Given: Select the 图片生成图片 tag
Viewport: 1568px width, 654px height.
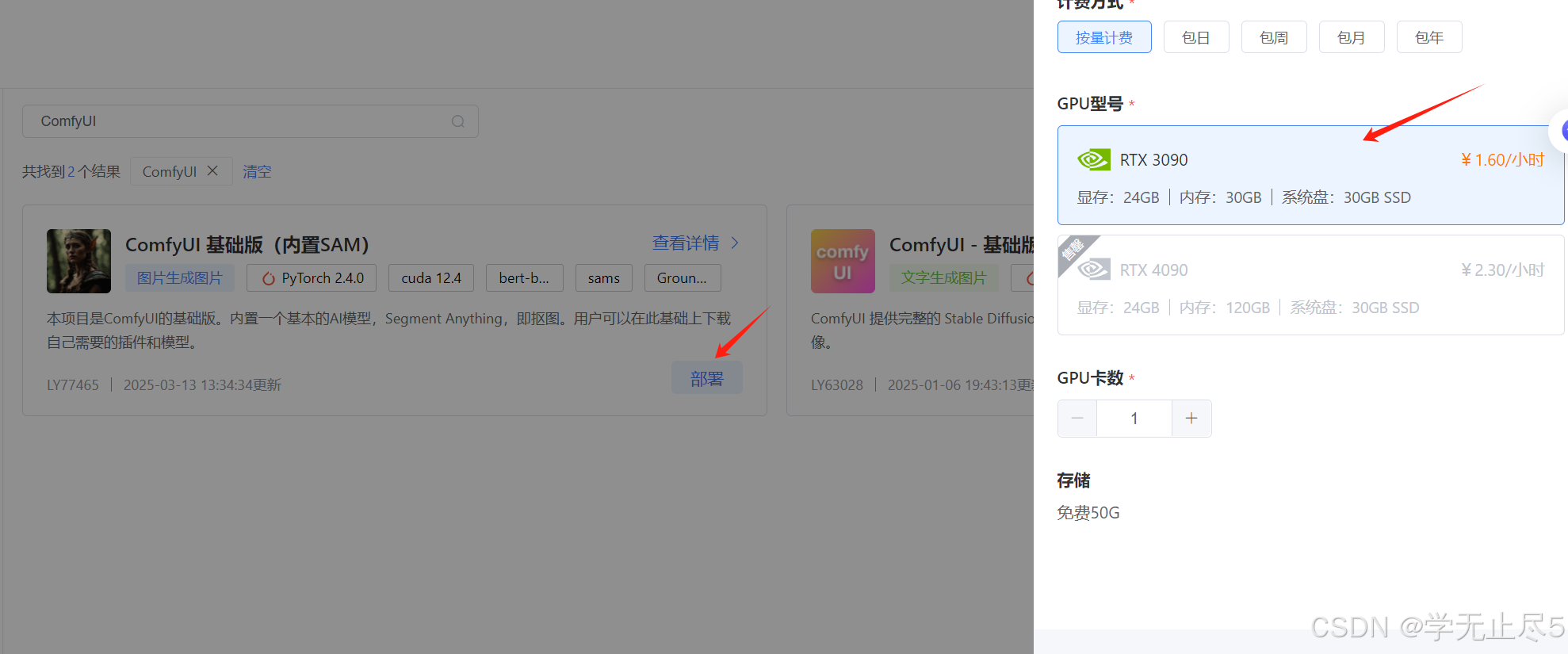Looking at the screenshot, I should click(180, 278).
